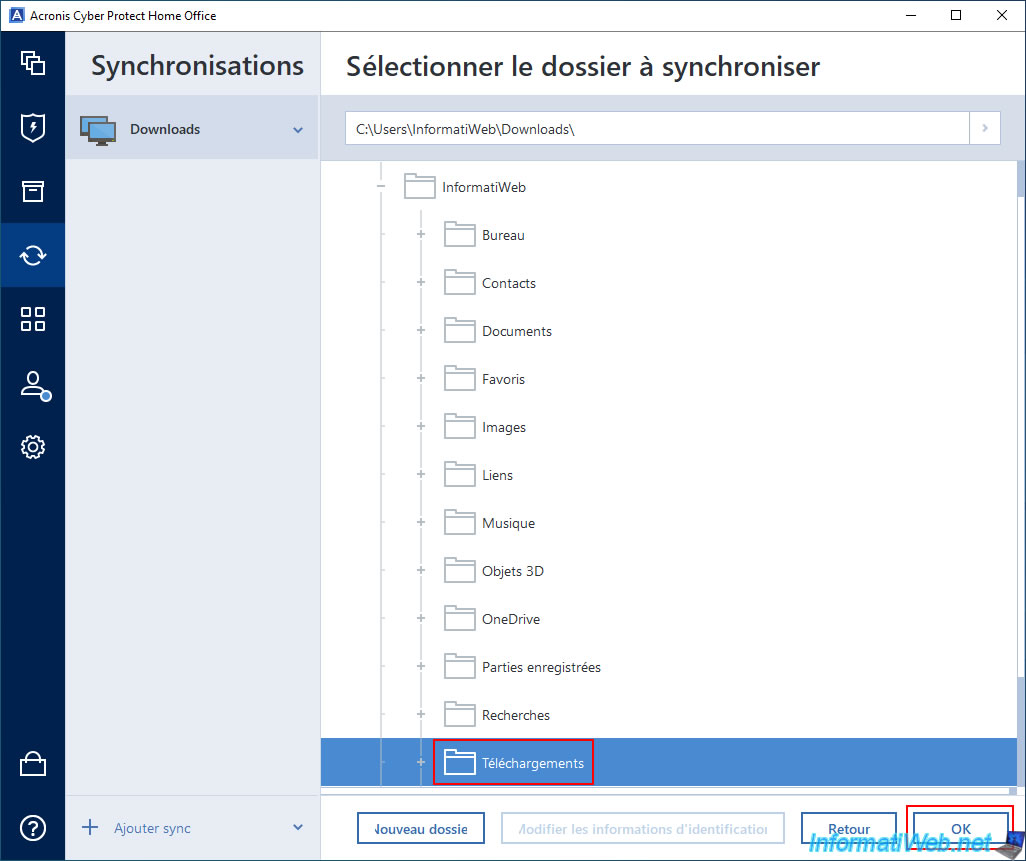The image size is (1026, 861).
Task: Expand the Documents folder node
Action: tap(421, 331)
